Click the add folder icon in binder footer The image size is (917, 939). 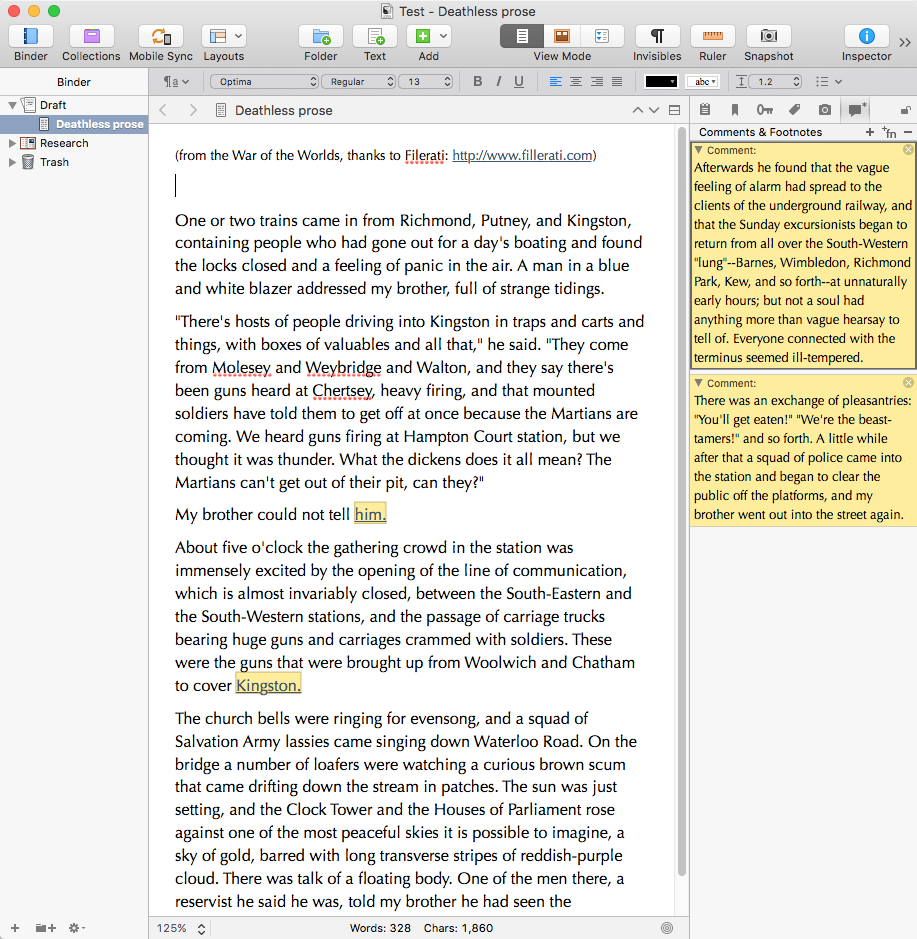click(x=46, y=928)
